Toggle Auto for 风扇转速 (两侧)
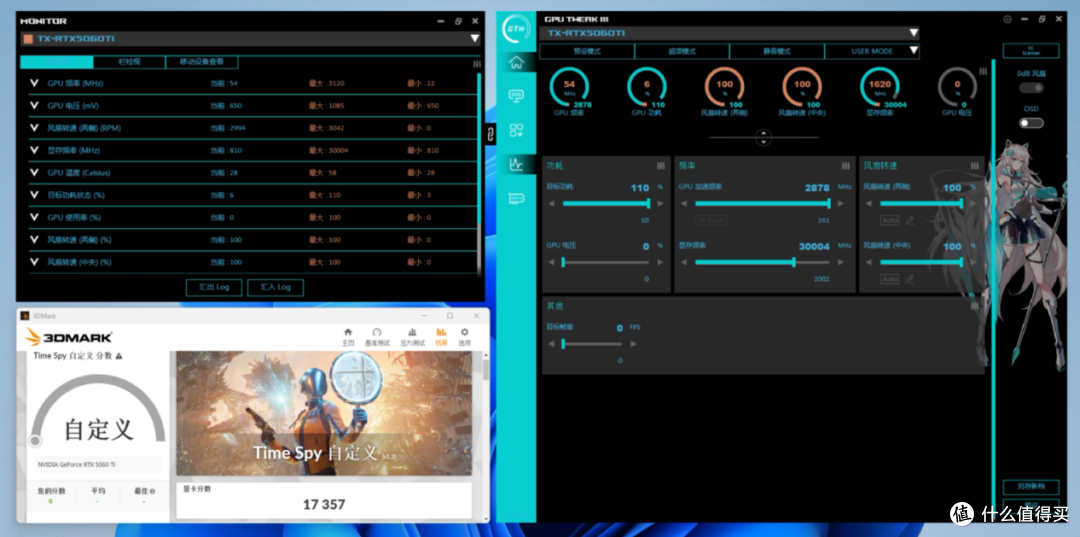The width and height of the screenshot is (1080, 537). pos(889,220)
